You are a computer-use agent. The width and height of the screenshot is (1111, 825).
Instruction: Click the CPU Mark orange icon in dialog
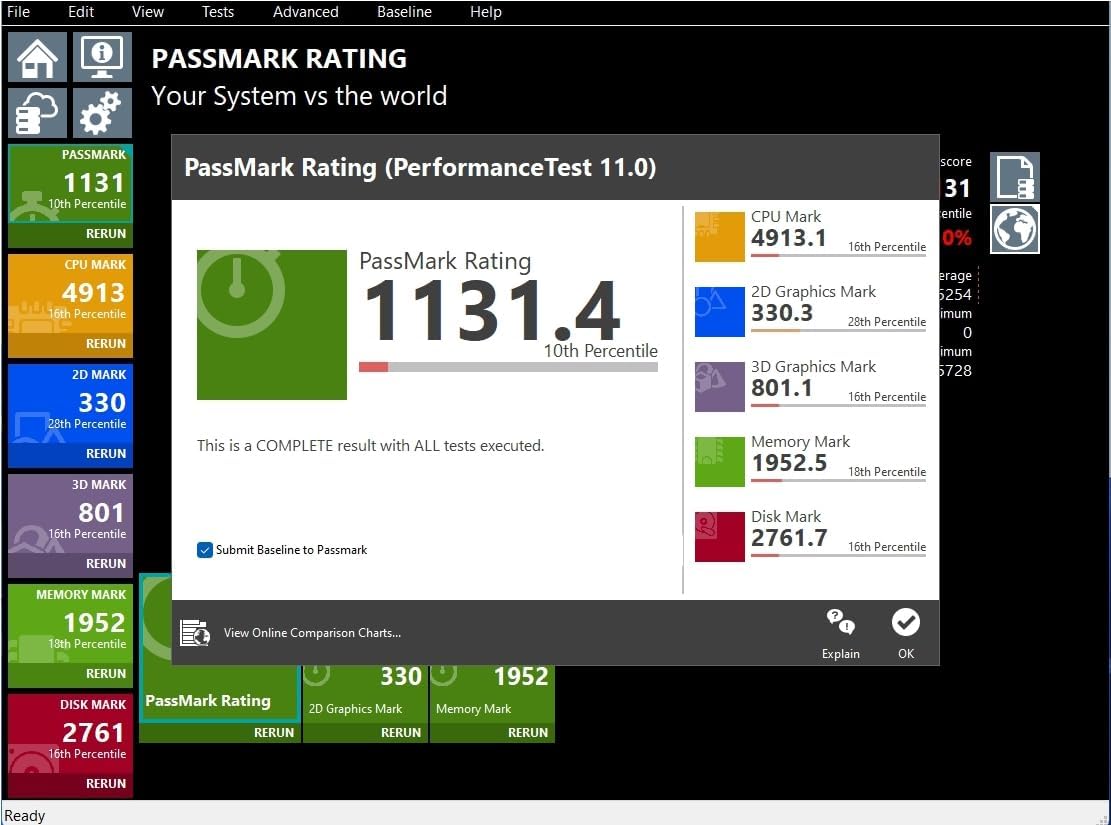coord(719,237)
